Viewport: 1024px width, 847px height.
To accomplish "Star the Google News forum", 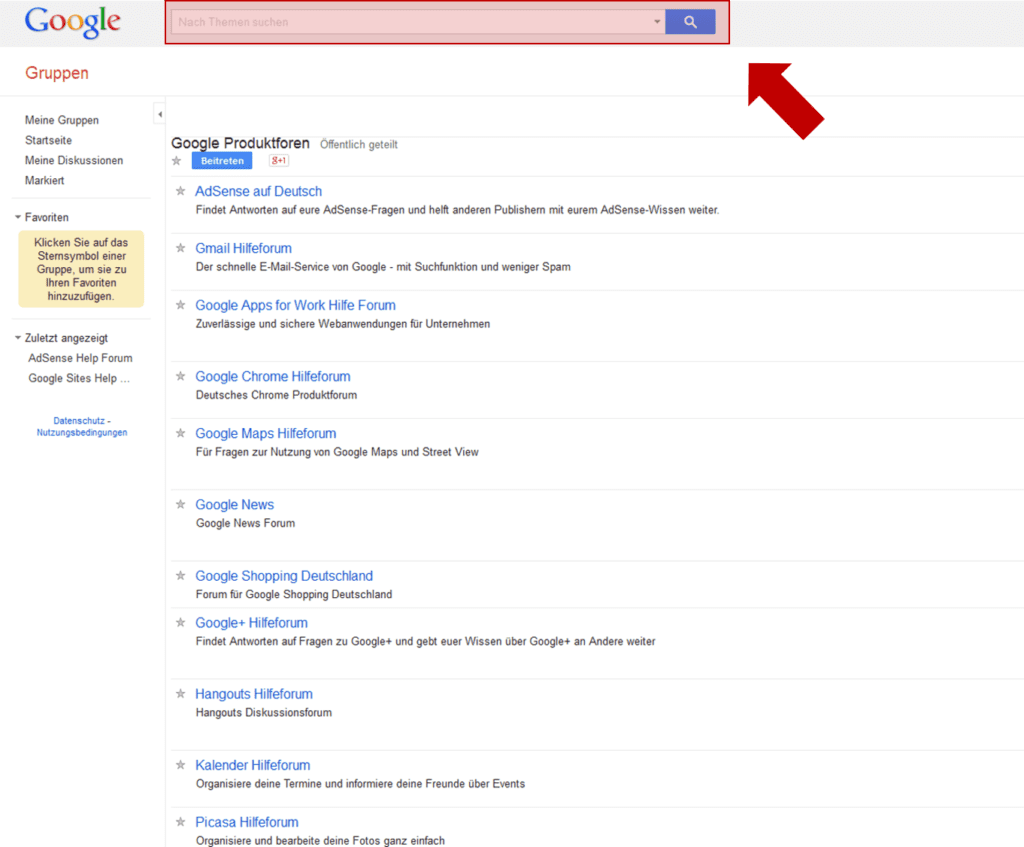I will (x=181, y=503).
